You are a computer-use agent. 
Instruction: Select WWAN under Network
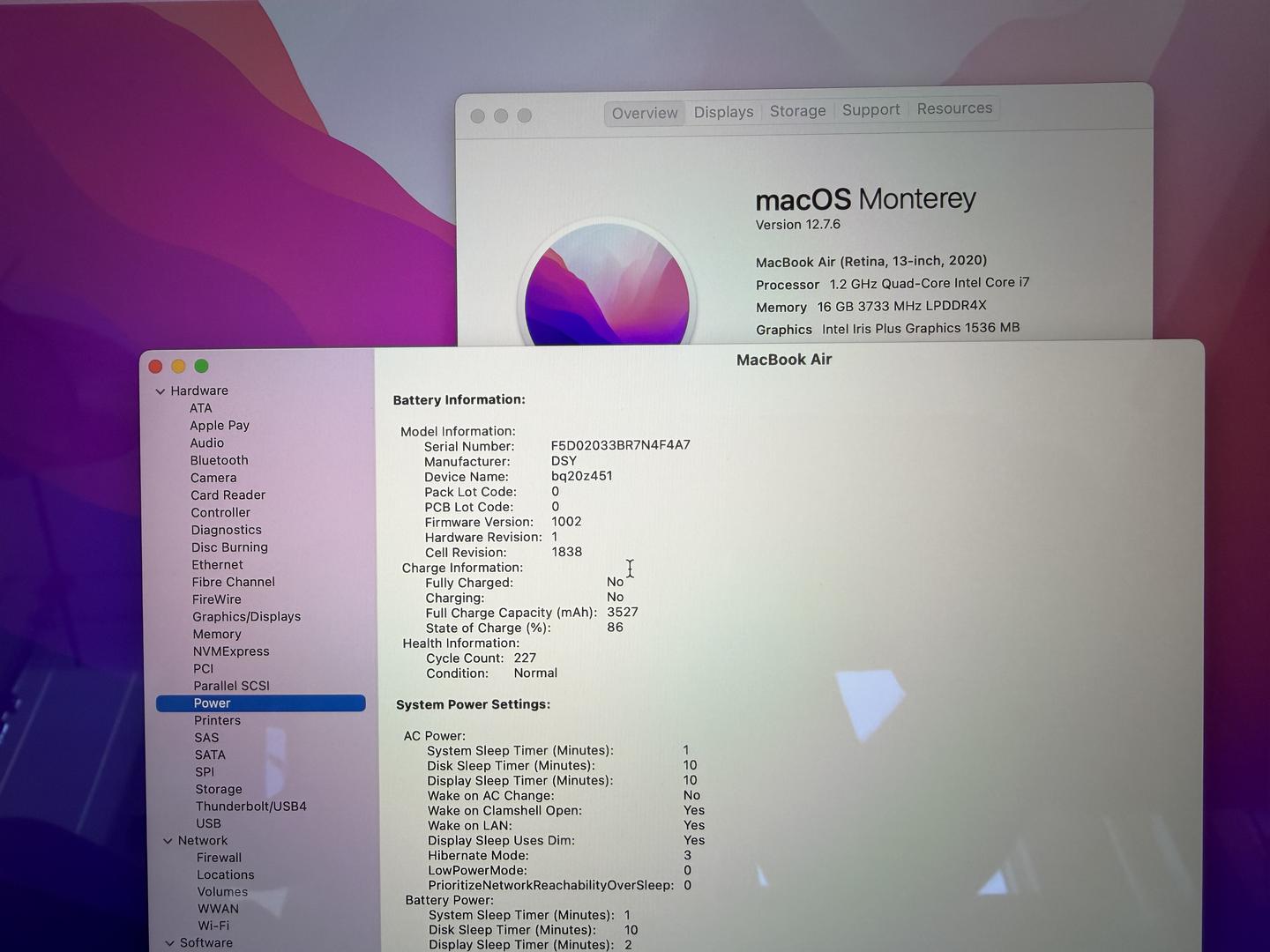point(218,909)
